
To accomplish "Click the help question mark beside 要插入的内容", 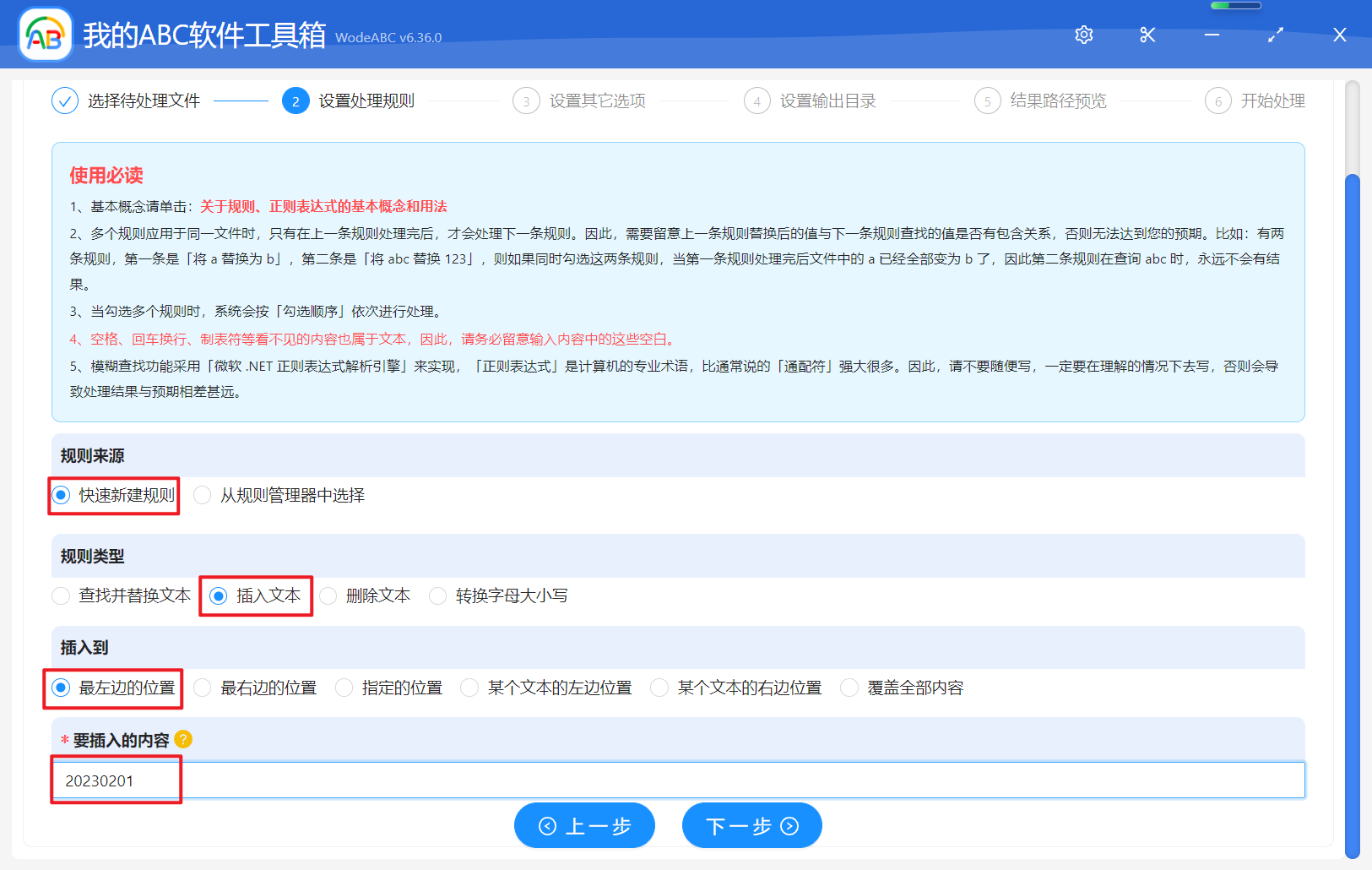I will [x=183, y=738].
